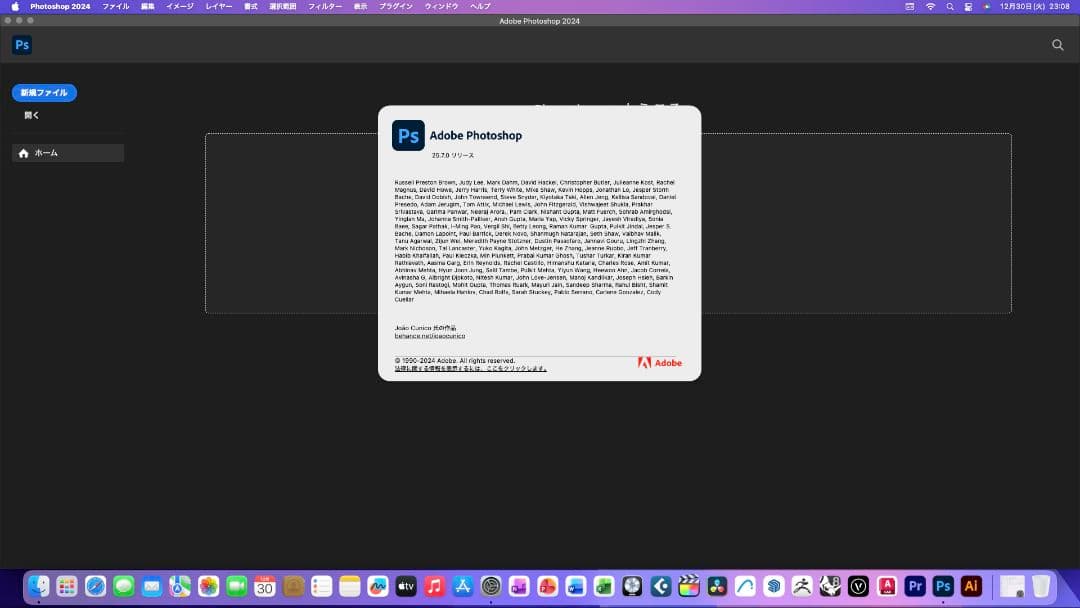Open DaVinci Resolve from the Dock
1080x608 pixels.
tap(716, 586)
